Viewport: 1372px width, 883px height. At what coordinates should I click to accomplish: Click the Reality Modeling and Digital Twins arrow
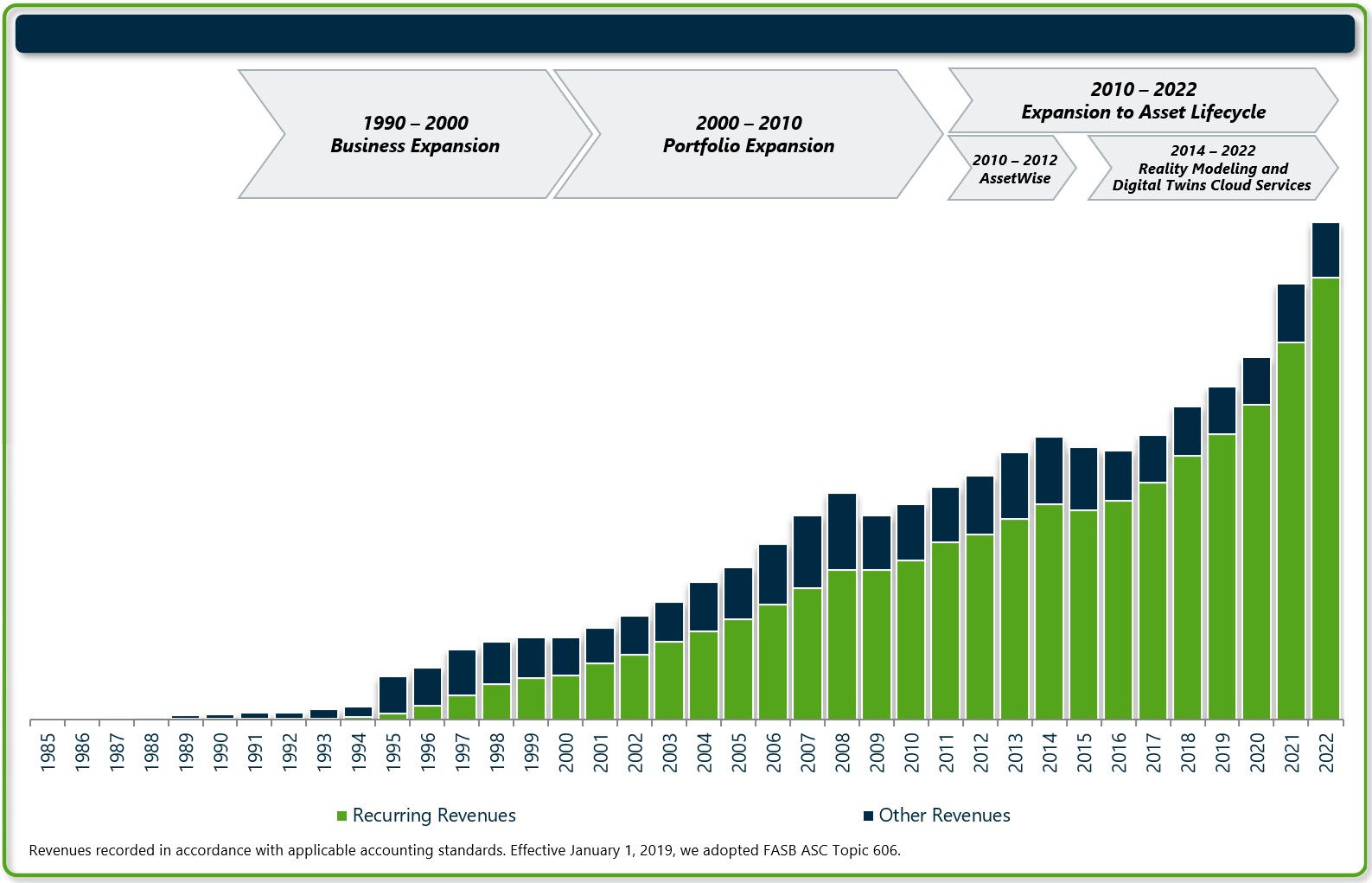1212,168
